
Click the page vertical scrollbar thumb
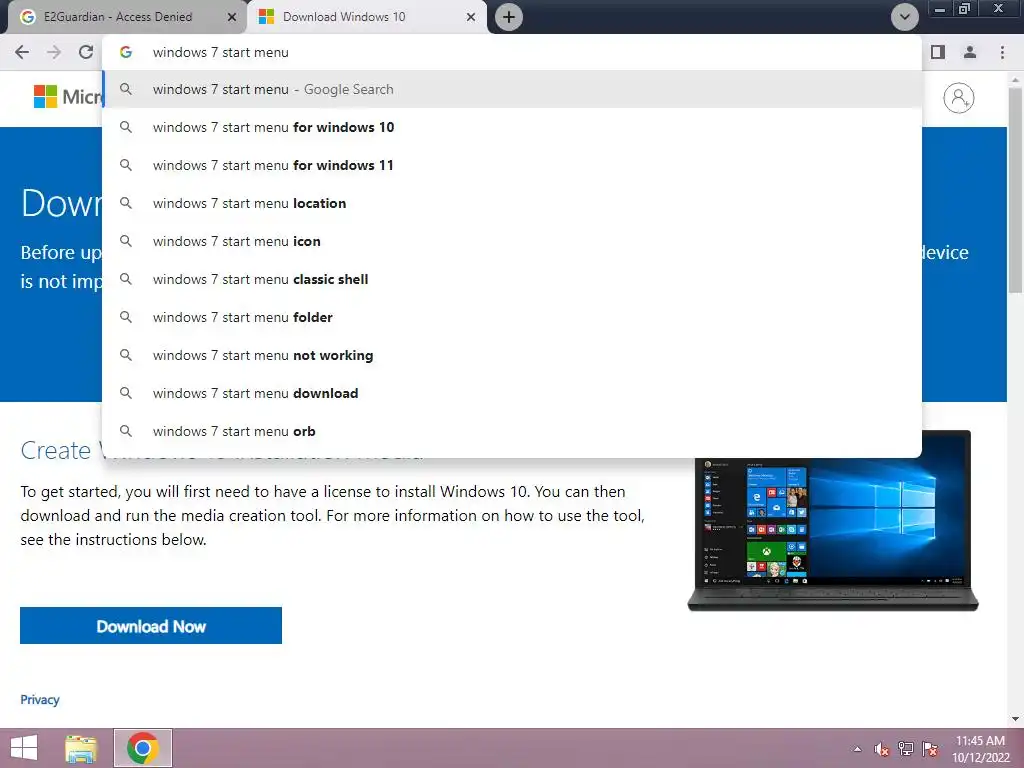click(1016, 189)
